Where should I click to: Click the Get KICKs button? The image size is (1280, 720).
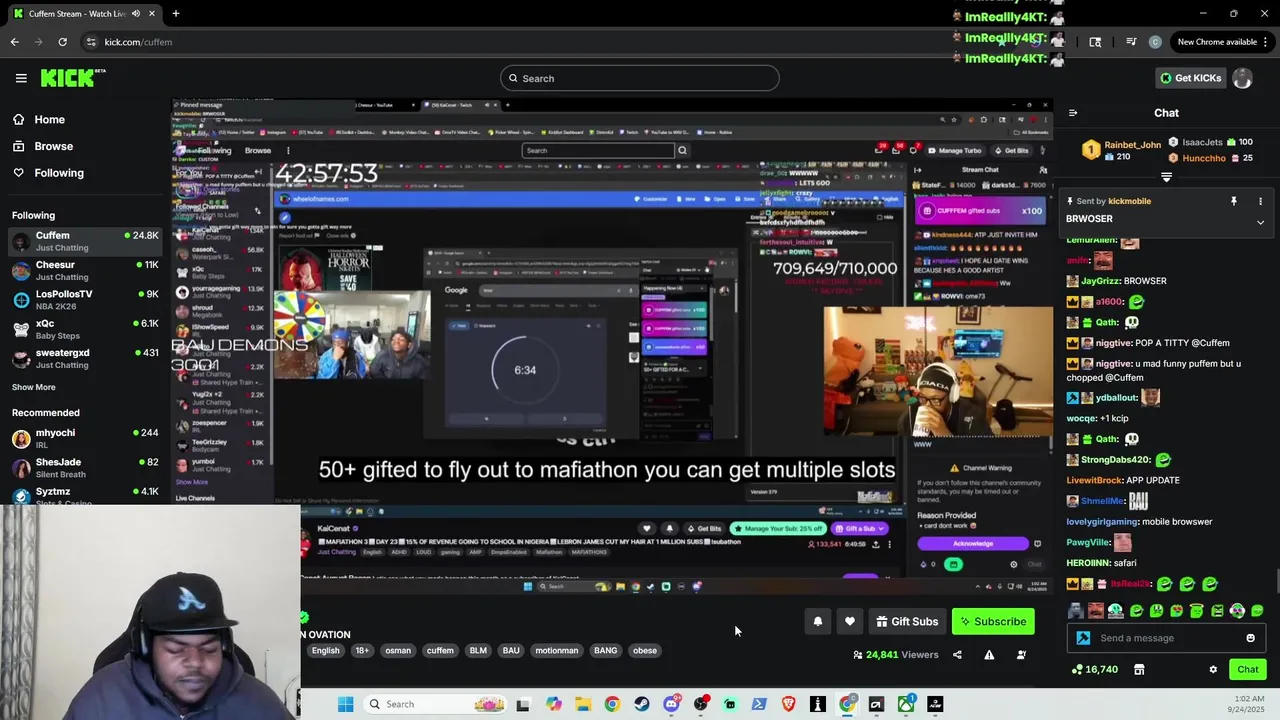[x=1190, y=78]
